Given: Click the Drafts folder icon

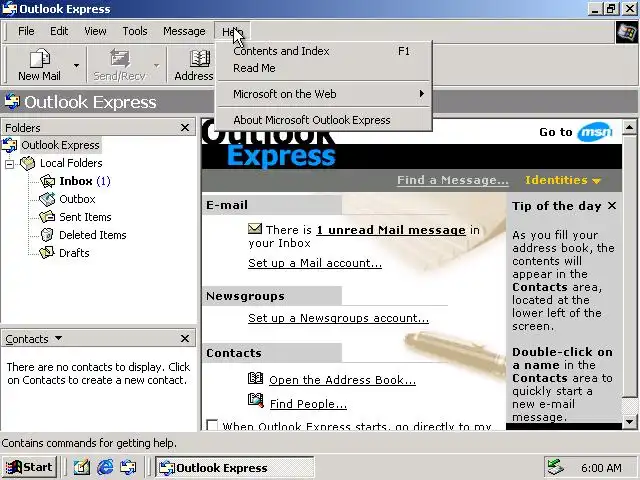Looking at the screenshot, I should pyautogui.click(x=47, y=253).
